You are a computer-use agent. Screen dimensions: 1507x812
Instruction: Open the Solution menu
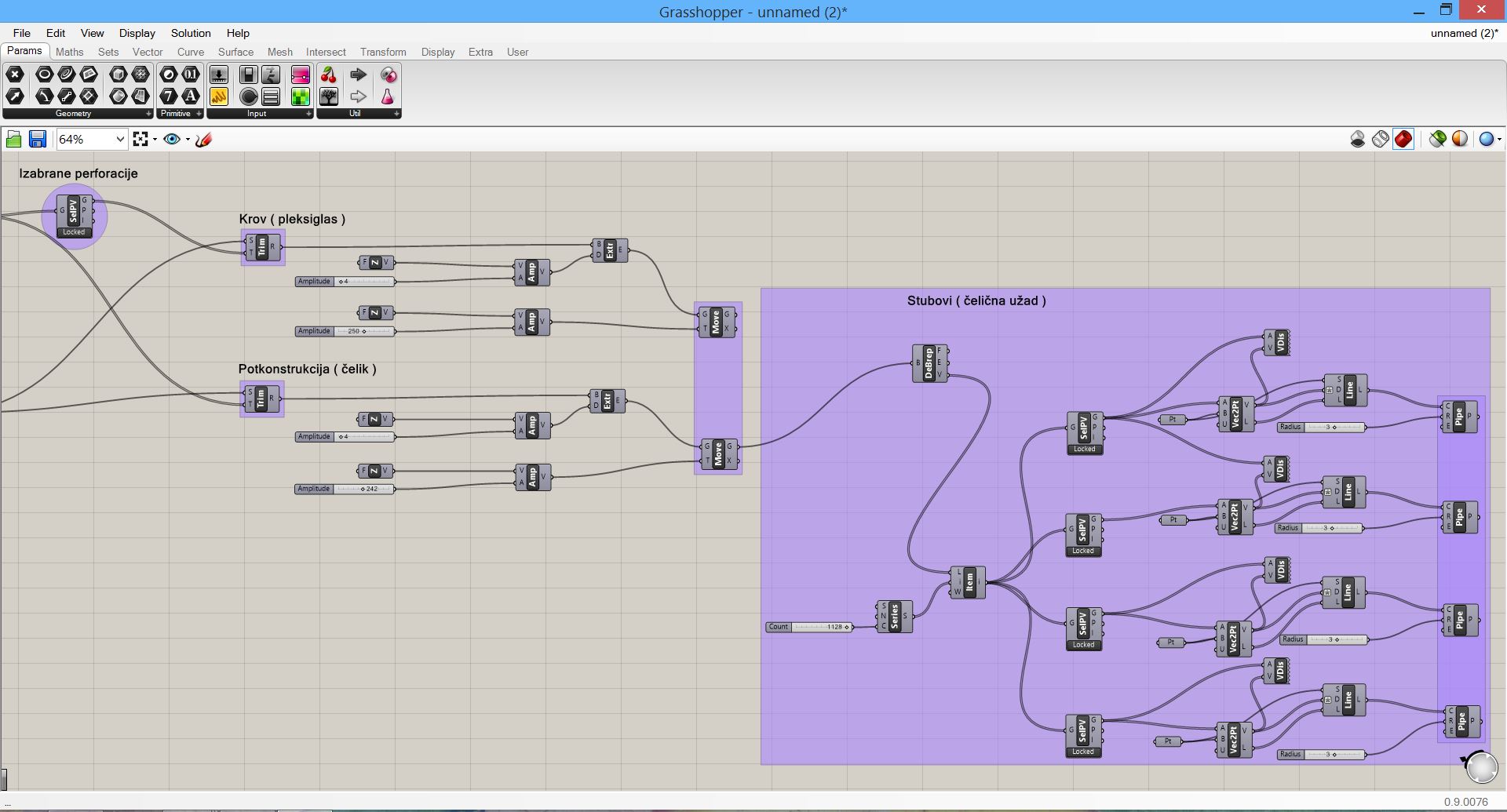click(191, 33)
